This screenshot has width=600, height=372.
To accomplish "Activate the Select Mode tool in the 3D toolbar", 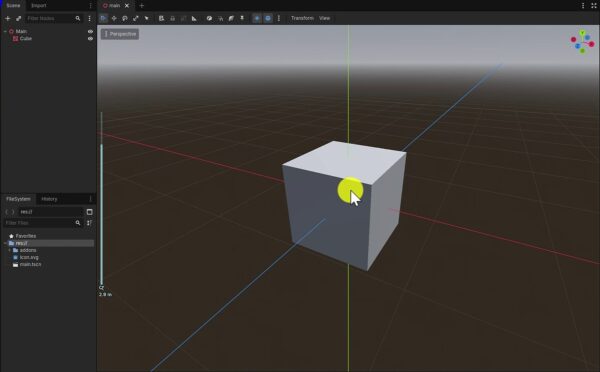I will tap(103, 18).
